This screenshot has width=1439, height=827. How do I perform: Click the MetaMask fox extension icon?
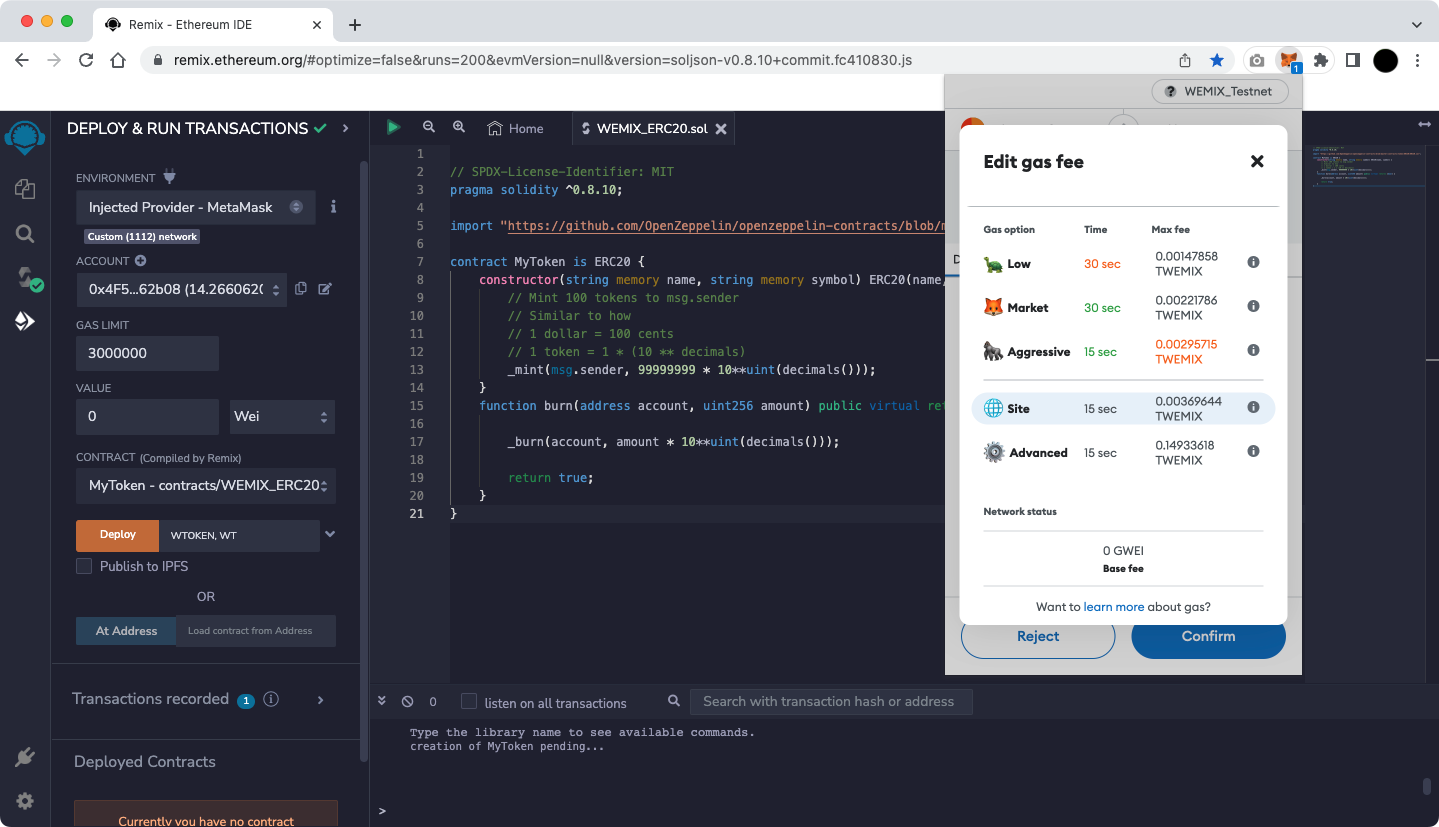click(1289, 60)
